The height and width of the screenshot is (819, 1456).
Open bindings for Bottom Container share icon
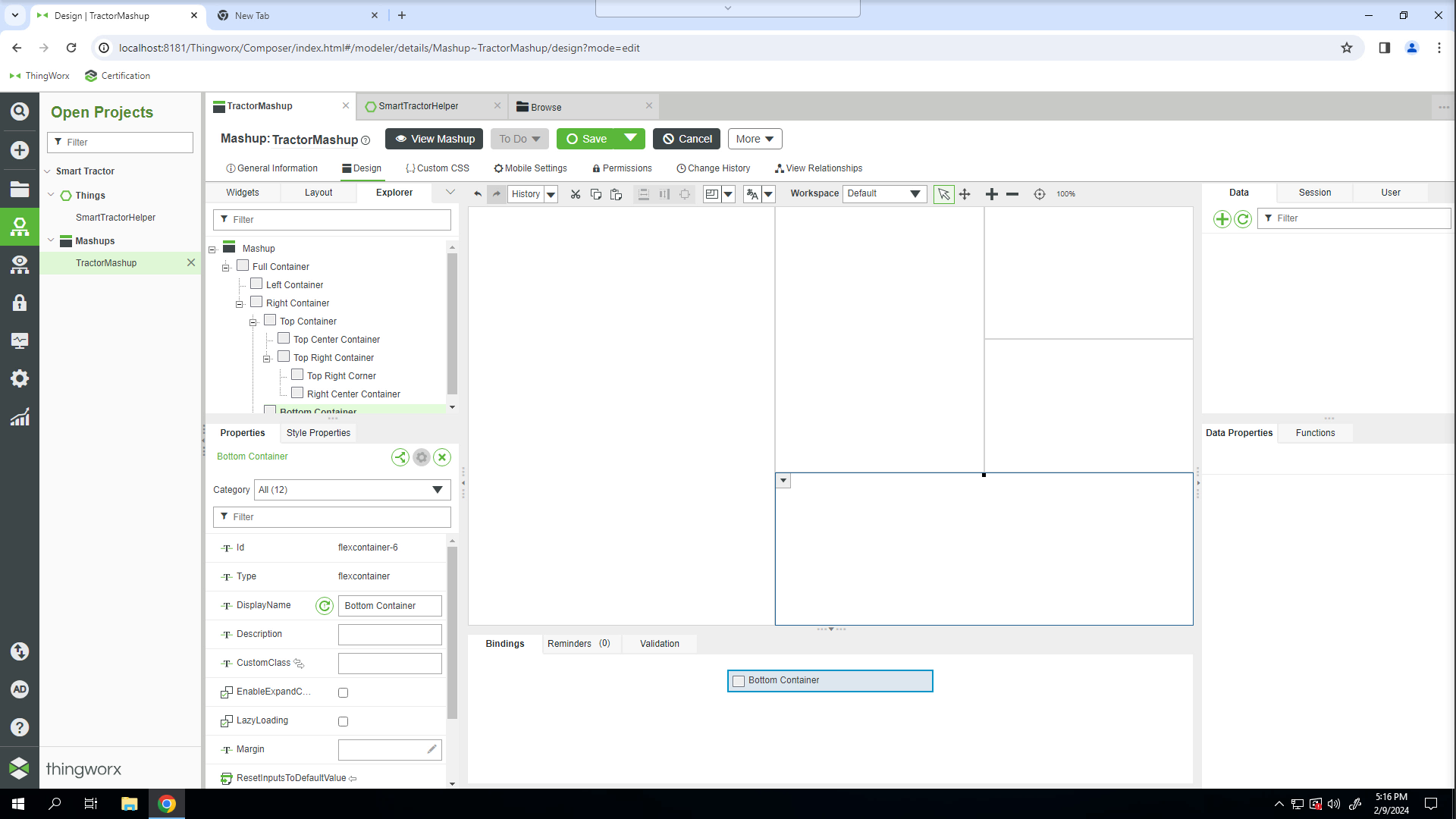(x=400, y=457)
